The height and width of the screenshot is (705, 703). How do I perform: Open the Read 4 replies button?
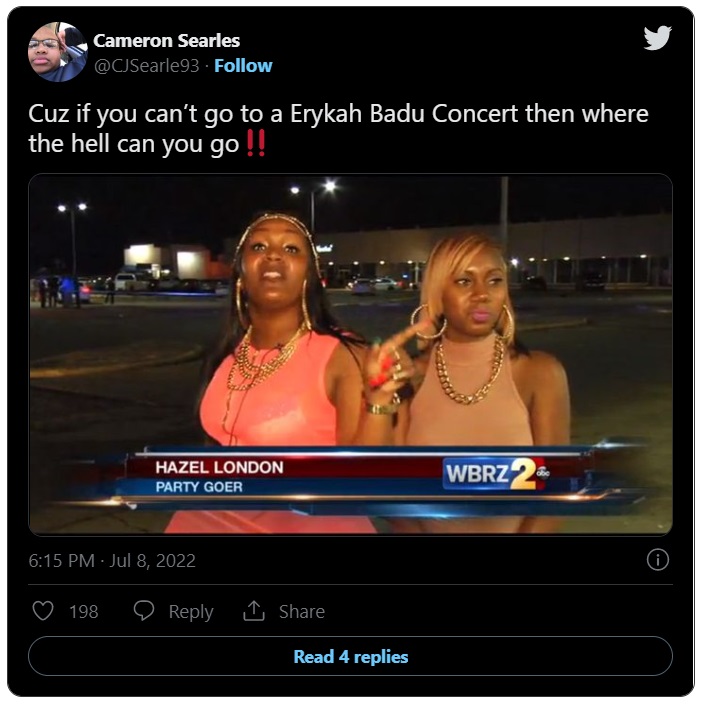click(351, 656)
